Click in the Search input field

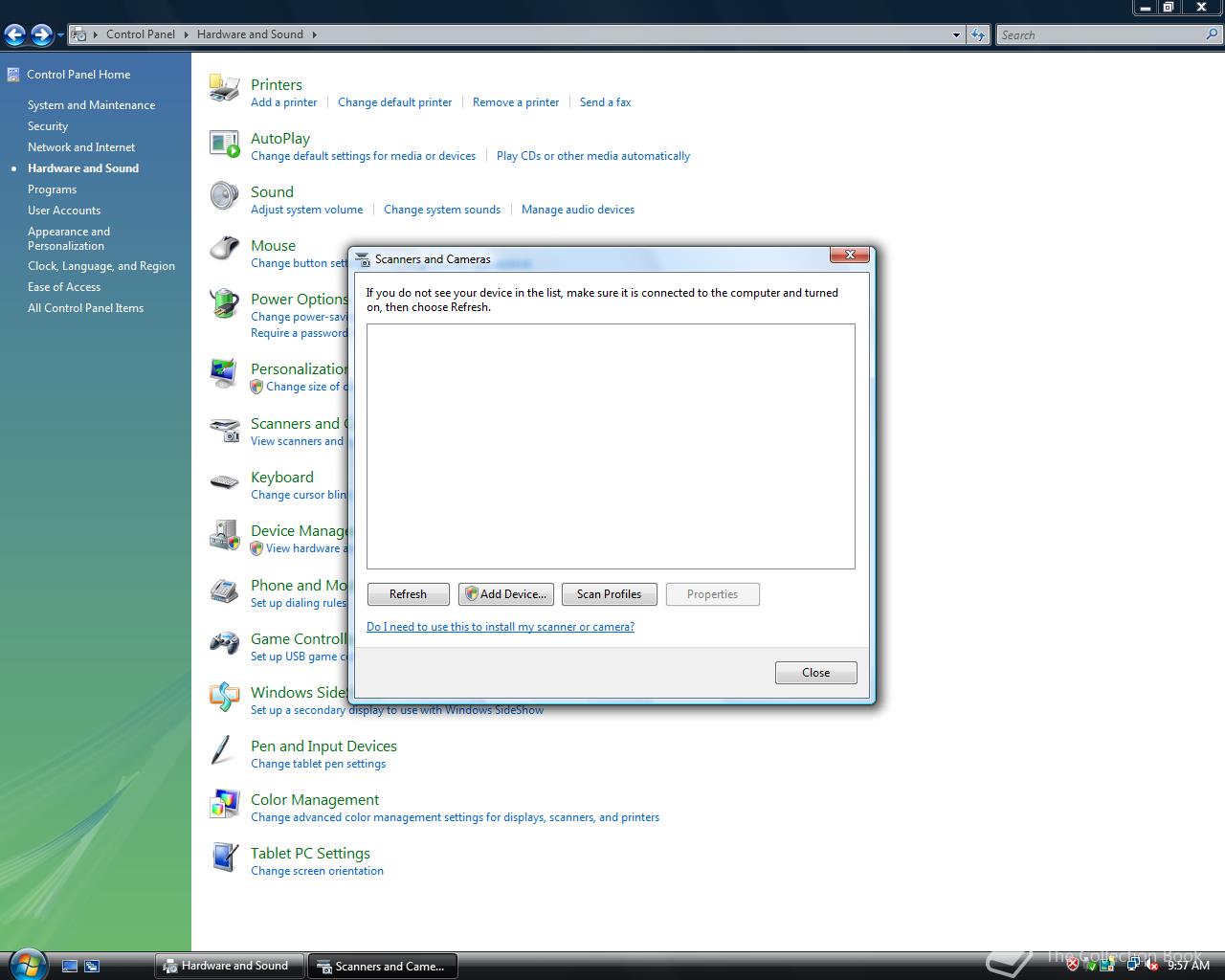tap(1101, 35)
